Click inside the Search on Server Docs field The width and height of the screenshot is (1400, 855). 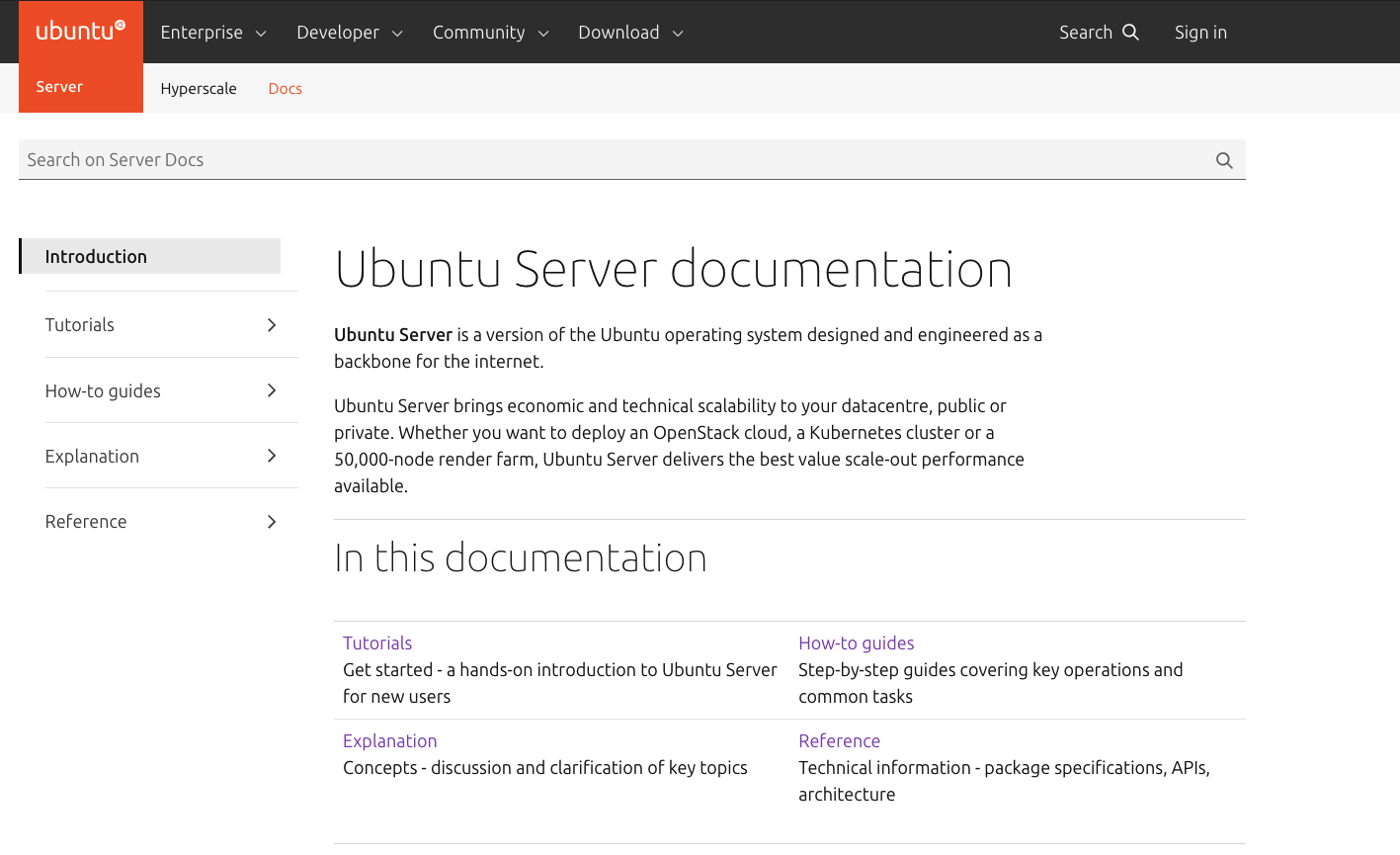(395, 159)
